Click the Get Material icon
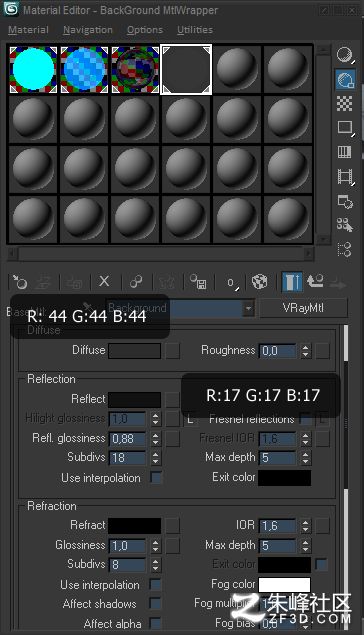364x635 pixels. 19,281
